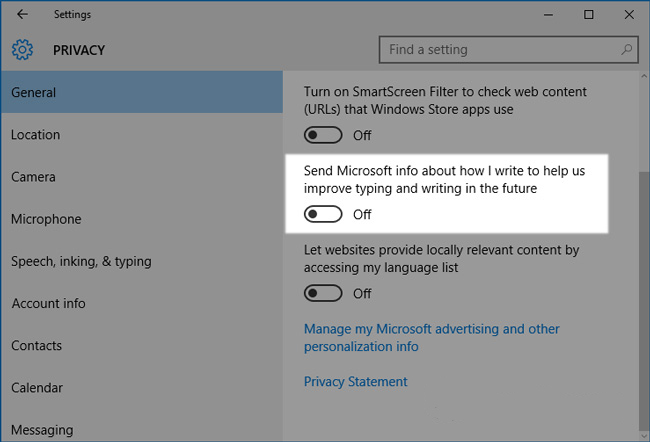Click the search magnifier icon
Screen dimensions: 650x442
click(626, 50)
